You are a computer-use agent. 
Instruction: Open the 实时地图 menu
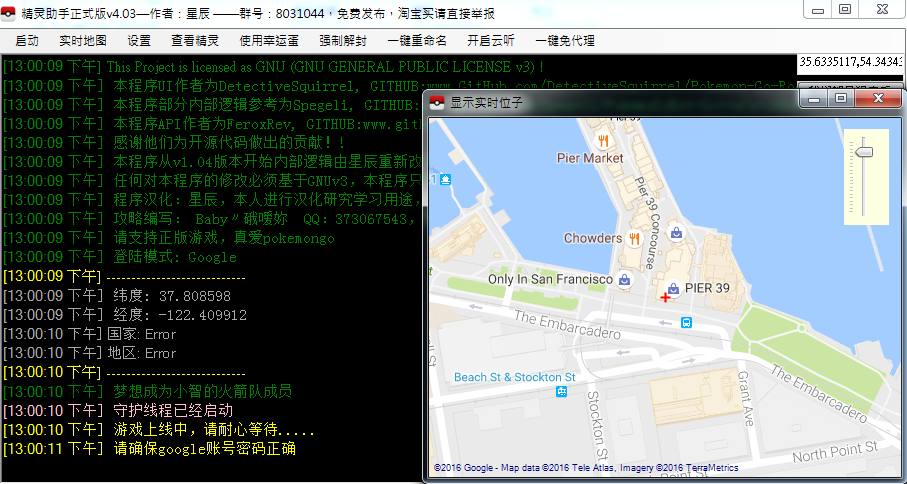tap(83, 41)
